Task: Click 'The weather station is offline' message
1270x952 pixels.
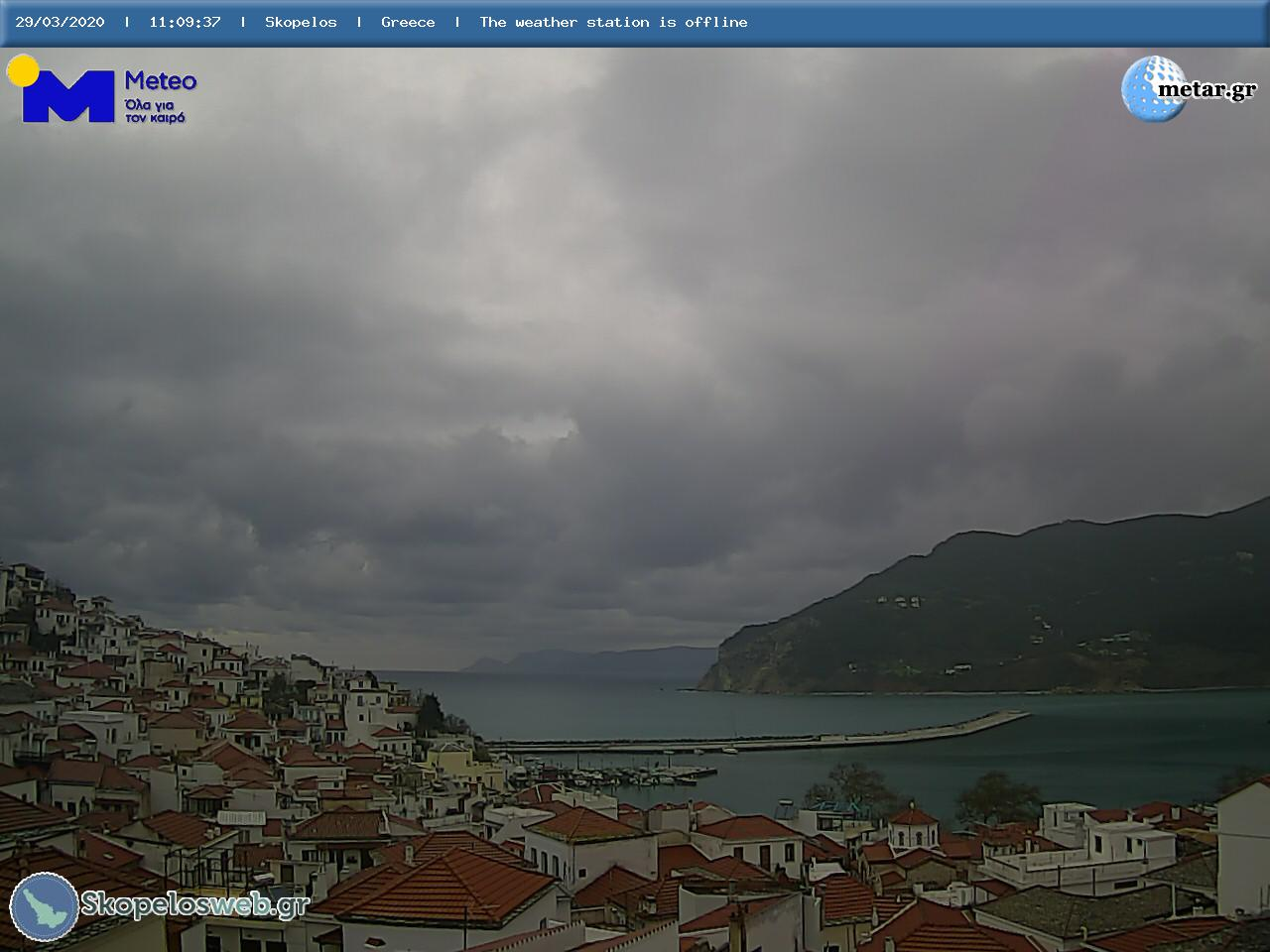Action: click(613, 22)
